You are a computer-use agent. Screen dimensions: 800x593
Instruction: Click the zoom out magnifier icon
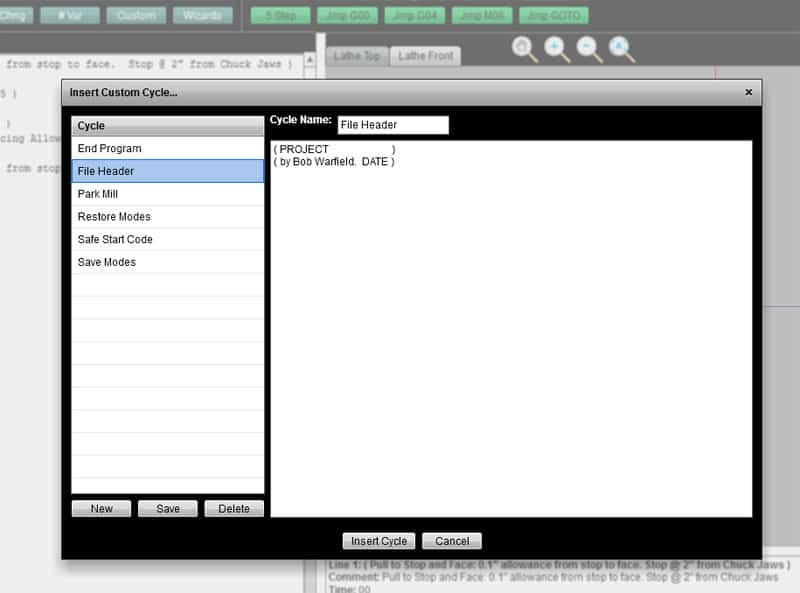pyautogui.click(x=588, y=47)
